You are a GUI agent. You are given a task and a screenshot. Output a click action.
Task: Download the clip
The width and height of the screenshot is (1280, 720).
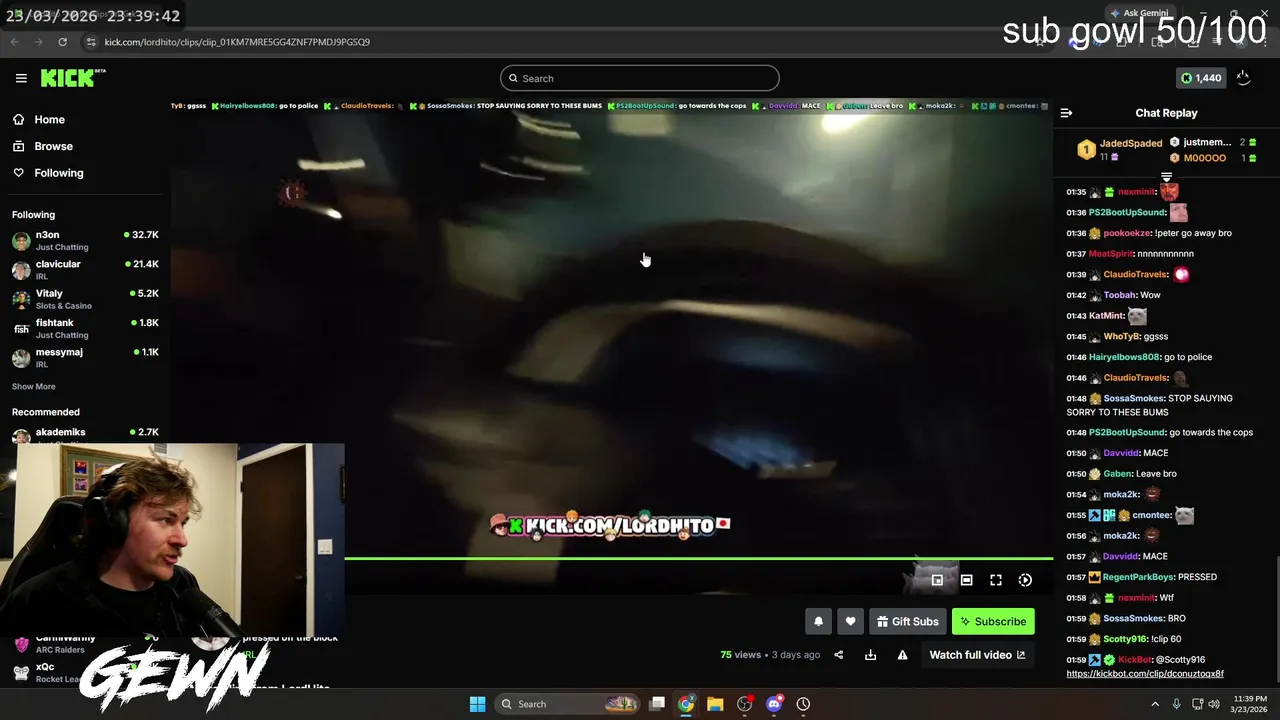[870, 655]
